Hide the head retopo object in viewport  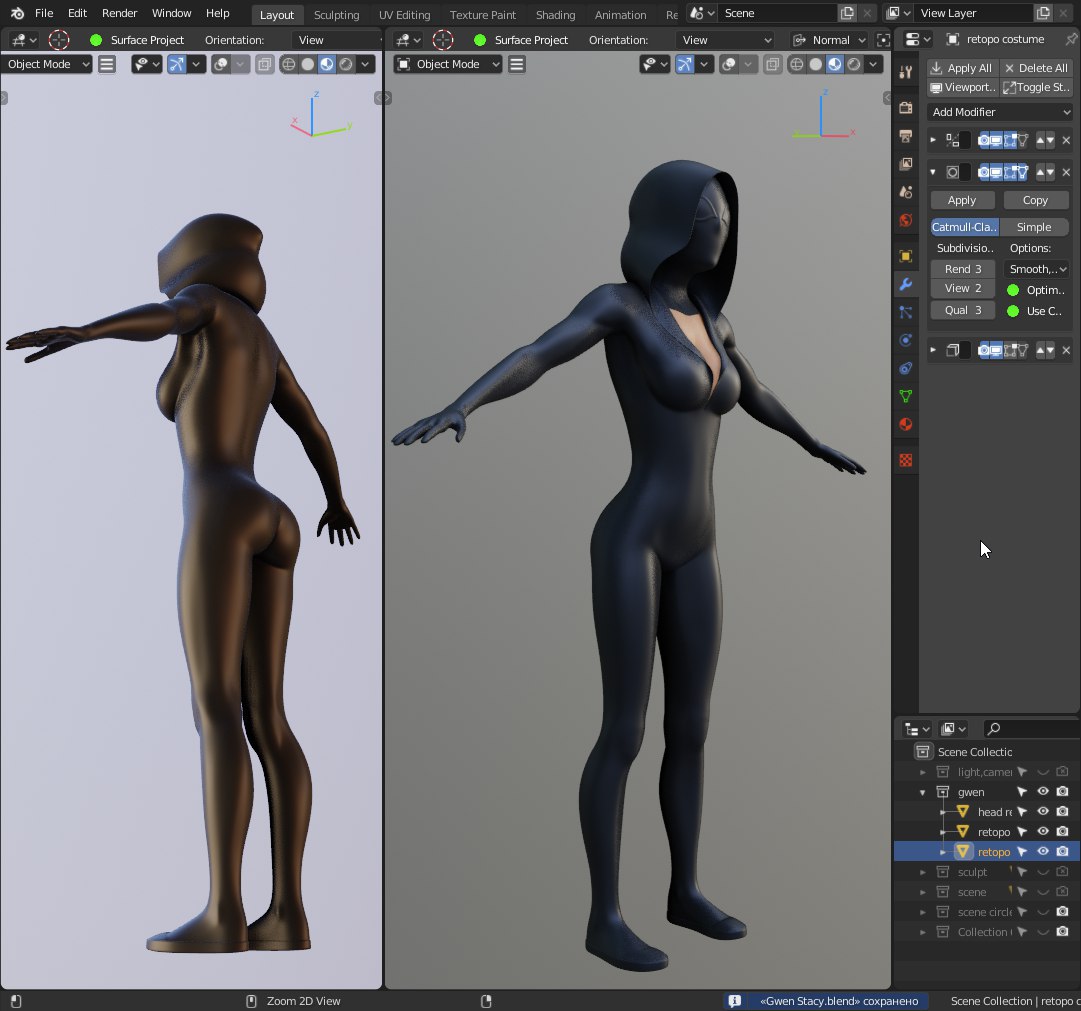pos(1043,812)
